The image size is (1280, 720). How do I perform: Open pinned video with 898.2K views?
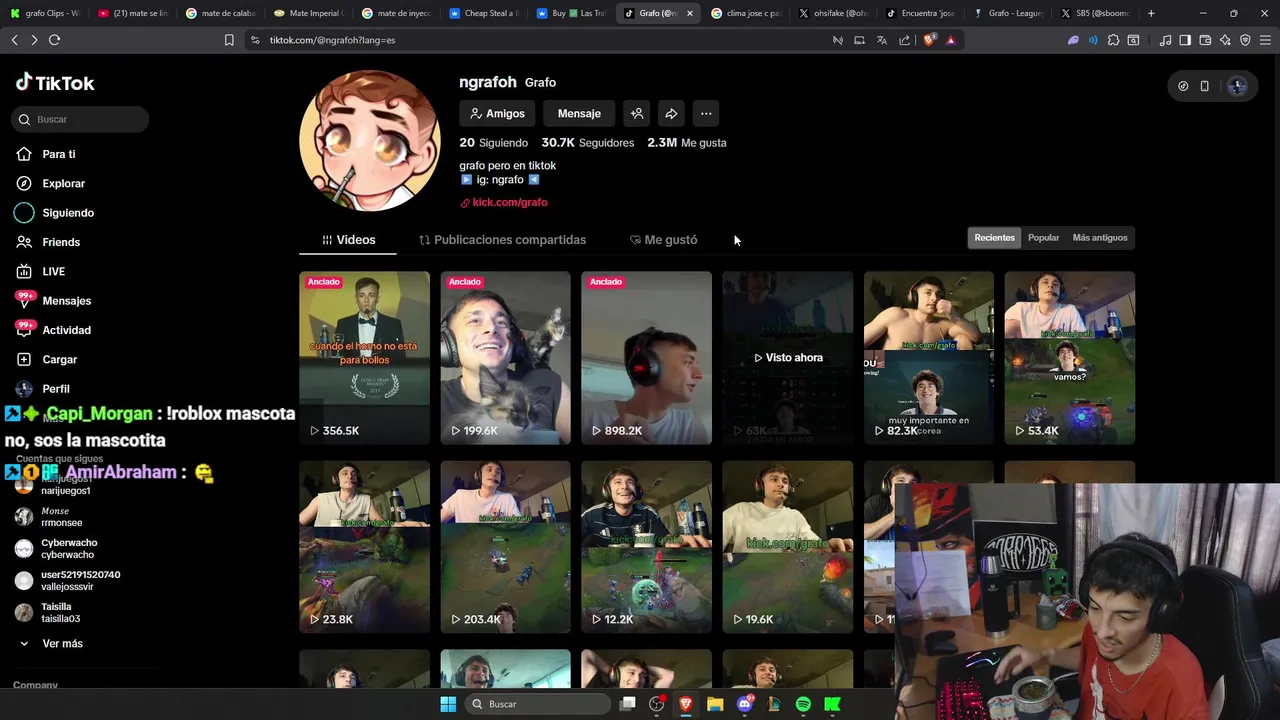tap(646, 358)
